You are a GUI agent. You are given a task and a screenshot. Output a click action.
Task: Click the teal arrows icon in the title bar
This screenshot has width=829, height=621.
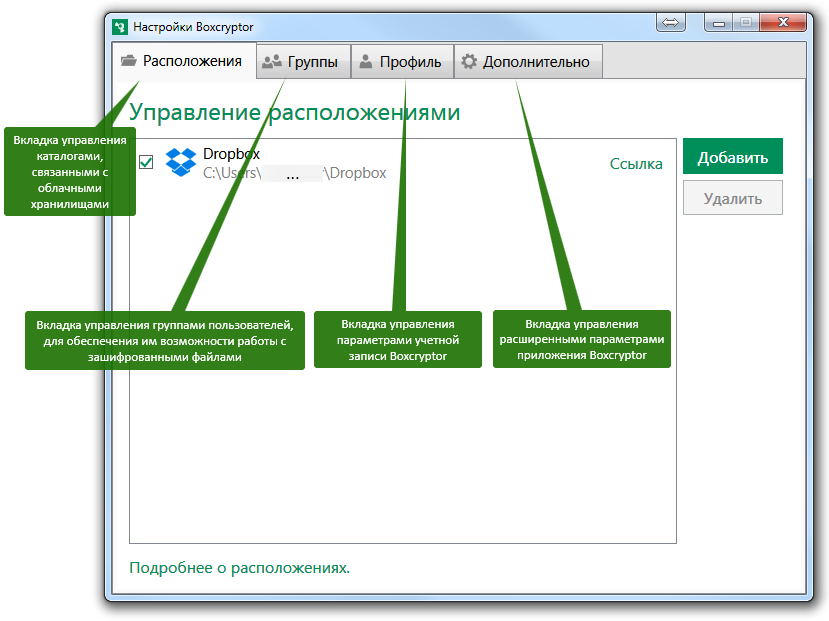670,22
